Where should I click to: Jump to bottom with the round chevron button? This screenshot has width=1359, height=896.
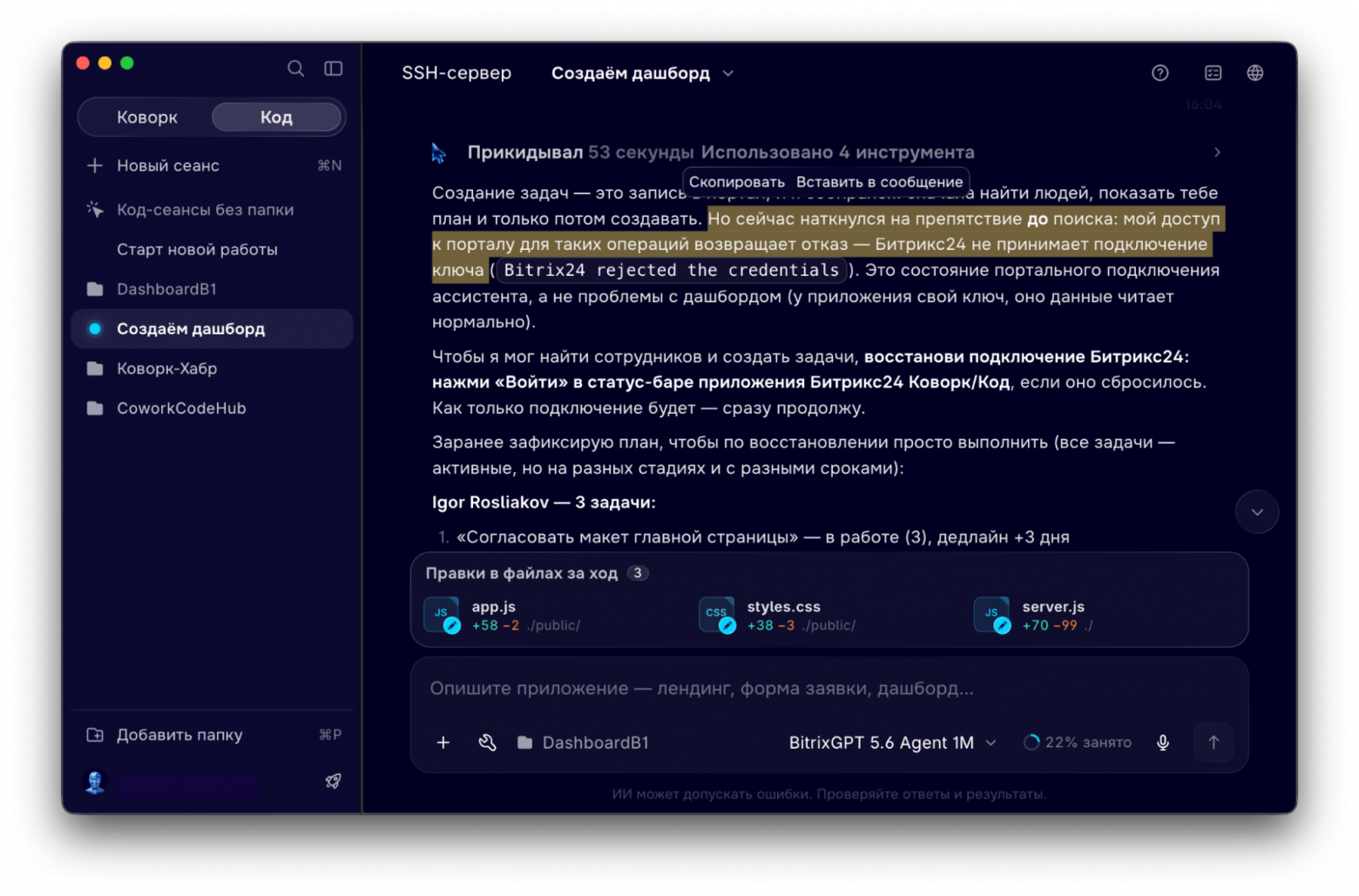tap(1257, 512)
